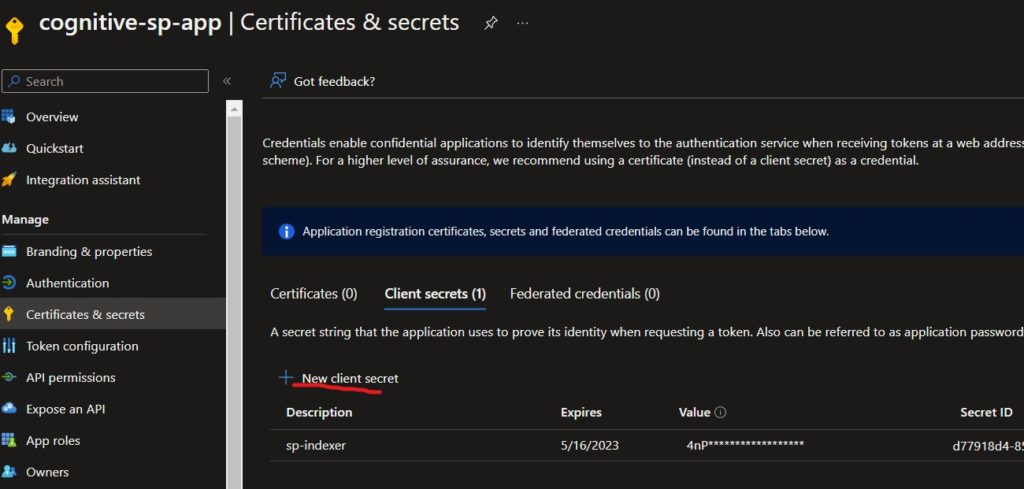Click the Secret ID column header
Screen dimensions: 1024x489
point(986,412)
